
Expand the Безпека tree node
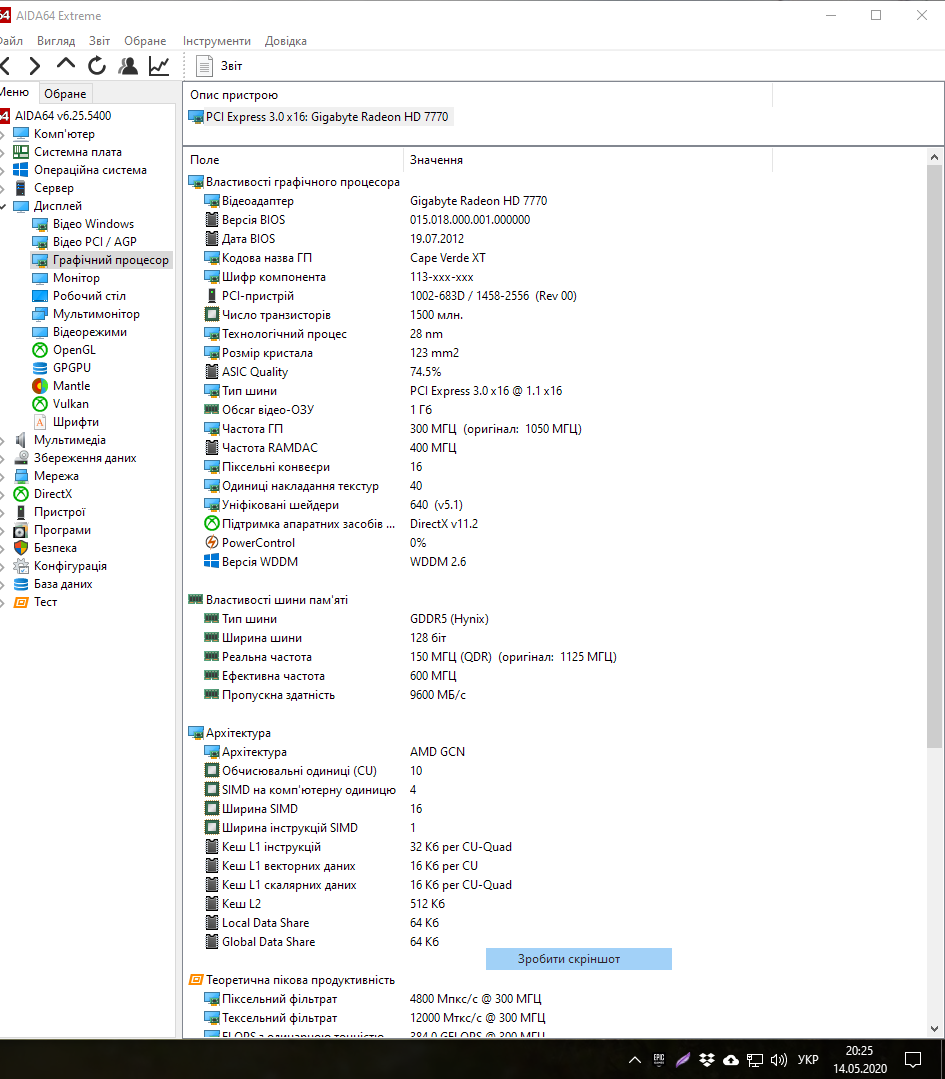[x=3, y=548]
